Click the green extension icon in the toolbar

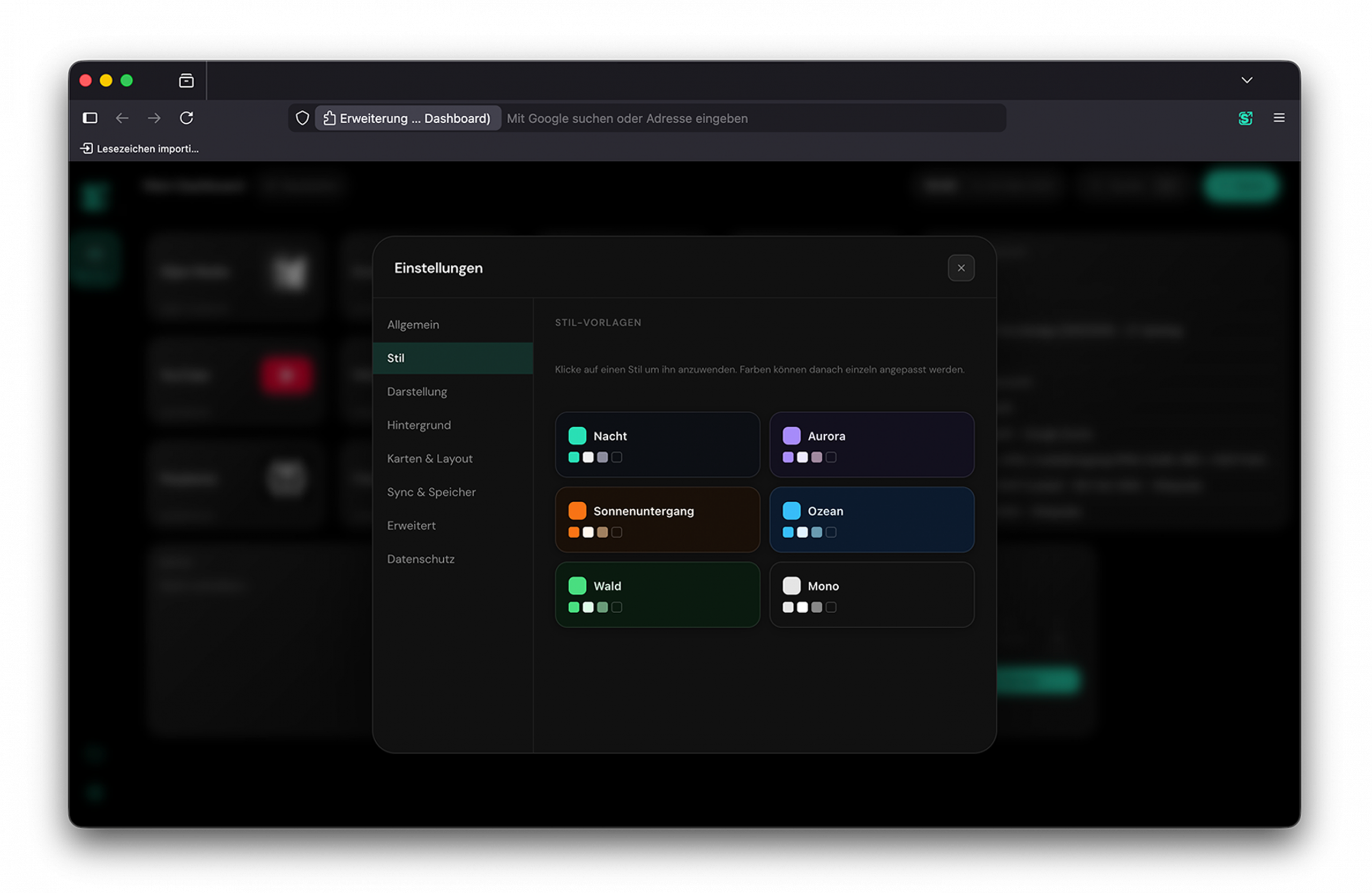point(1246,117)
